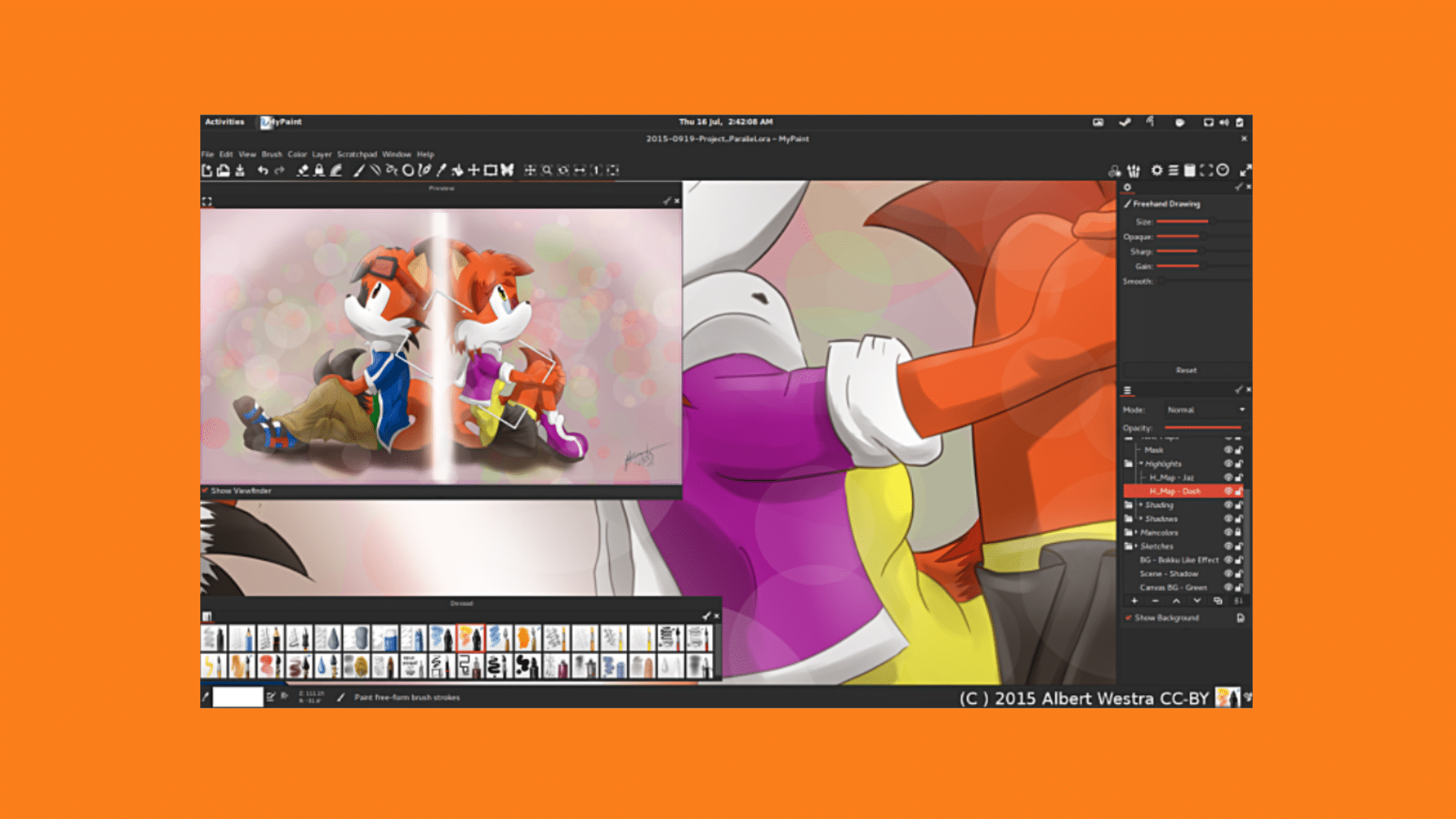Expand the Sketches layer group
The height and width of the screenshot is (819, 1456).
coord(1136,546)
